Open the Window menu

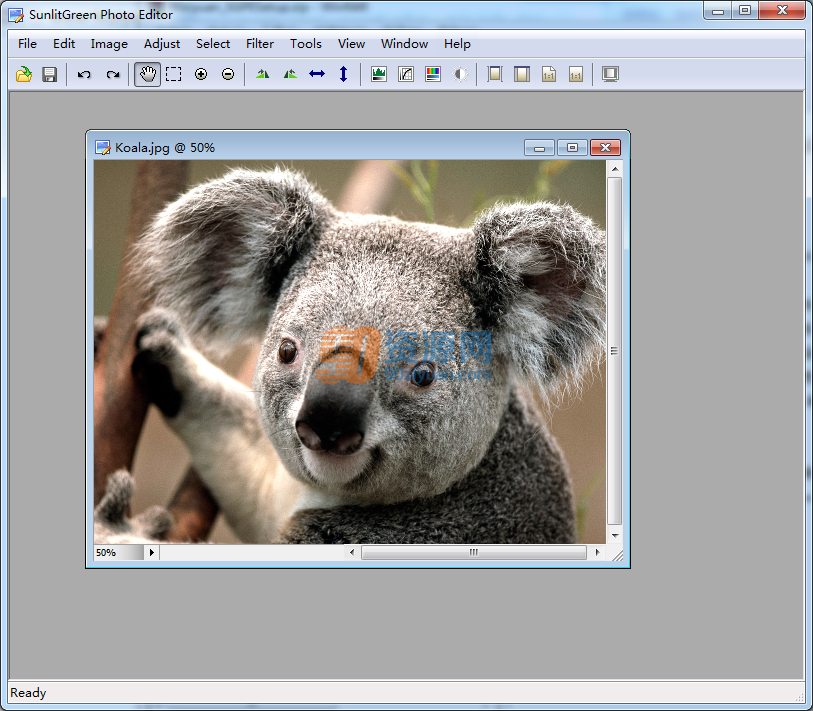pos(404,44)
